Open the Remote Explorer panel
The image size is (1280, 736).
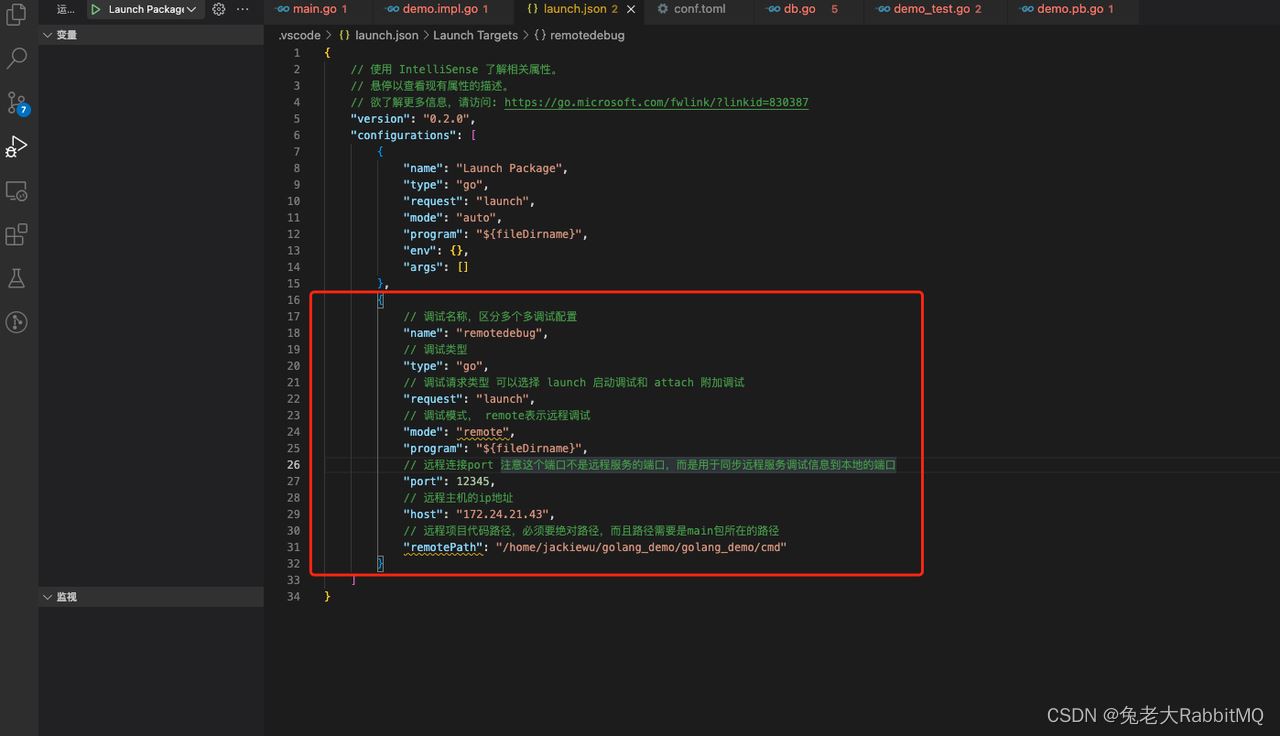(x=16, y=190)
